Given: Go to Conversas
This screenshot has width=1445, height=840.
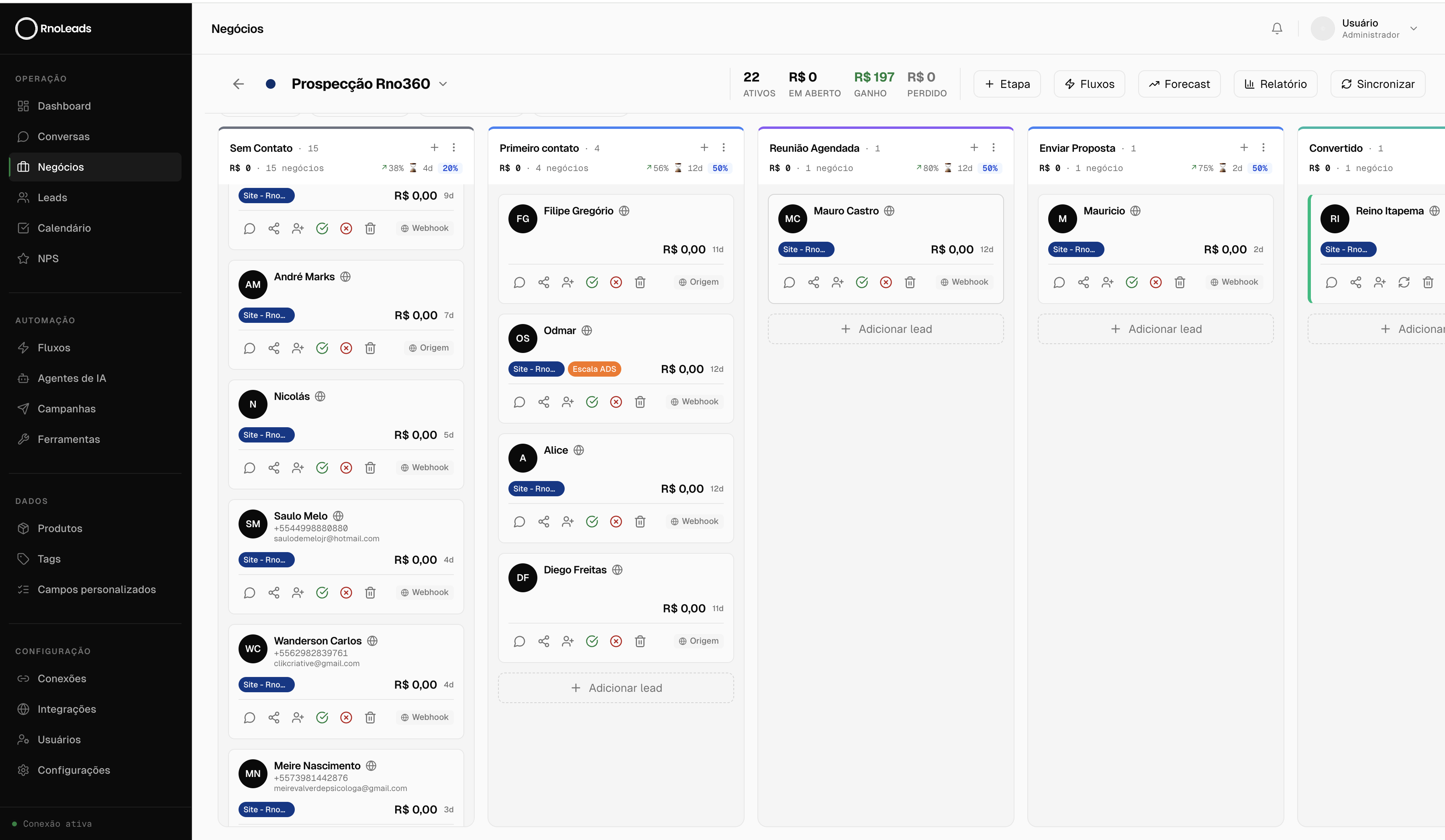Looking at the screenshot, I should 95,137.
